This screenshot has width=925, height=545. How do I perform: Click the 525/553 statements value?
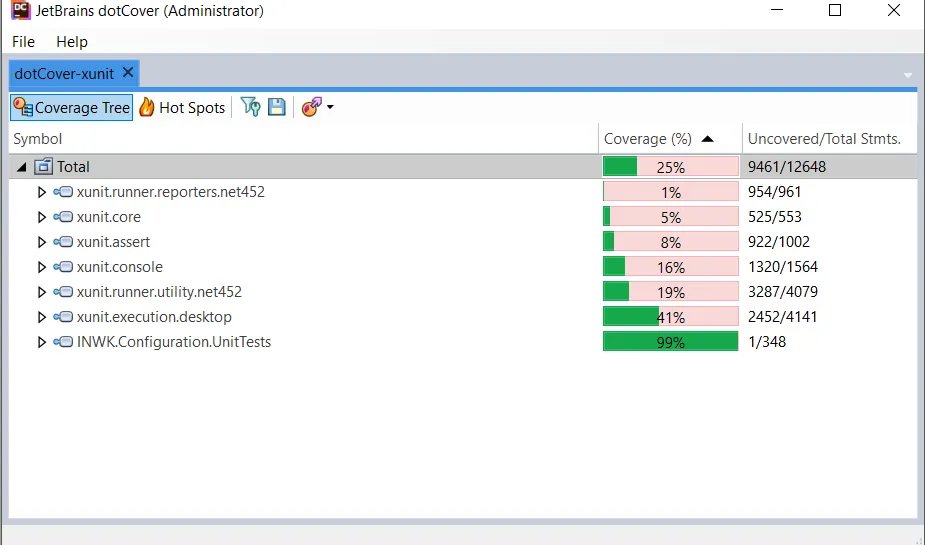click(775, 216)
